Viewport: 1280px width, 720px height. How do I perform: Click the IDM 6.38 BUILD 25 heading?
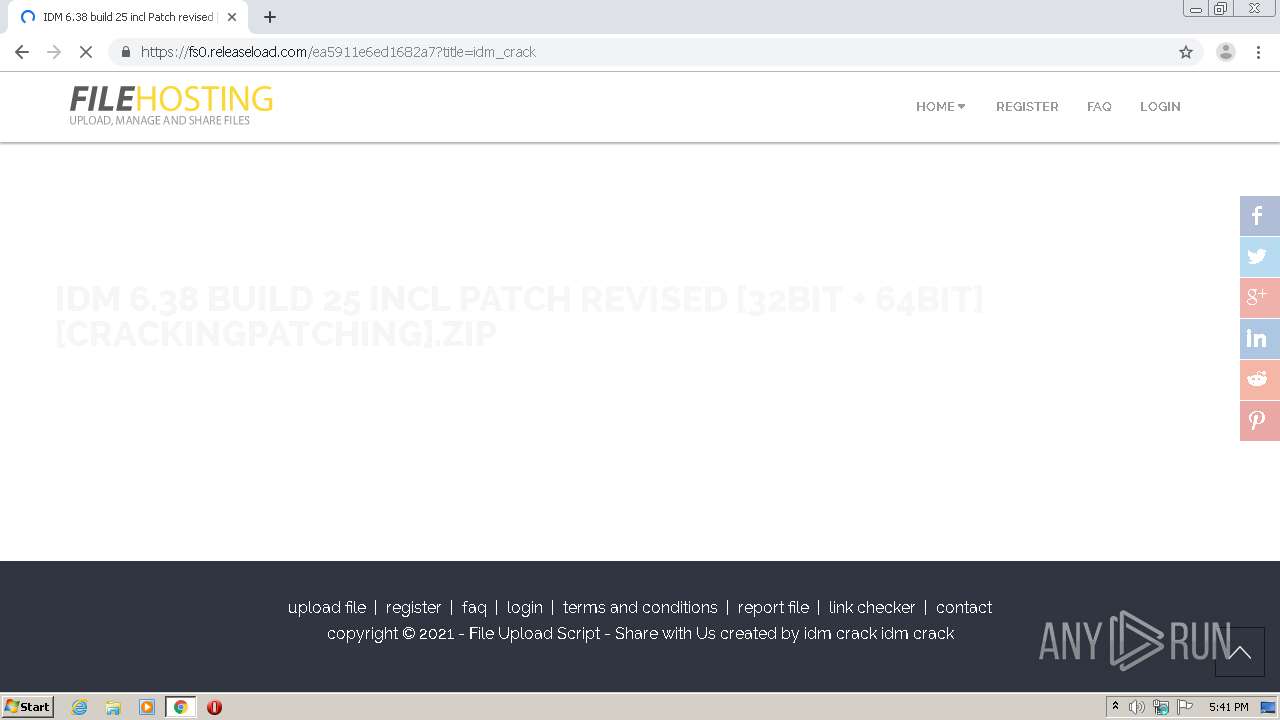(519, 316)
